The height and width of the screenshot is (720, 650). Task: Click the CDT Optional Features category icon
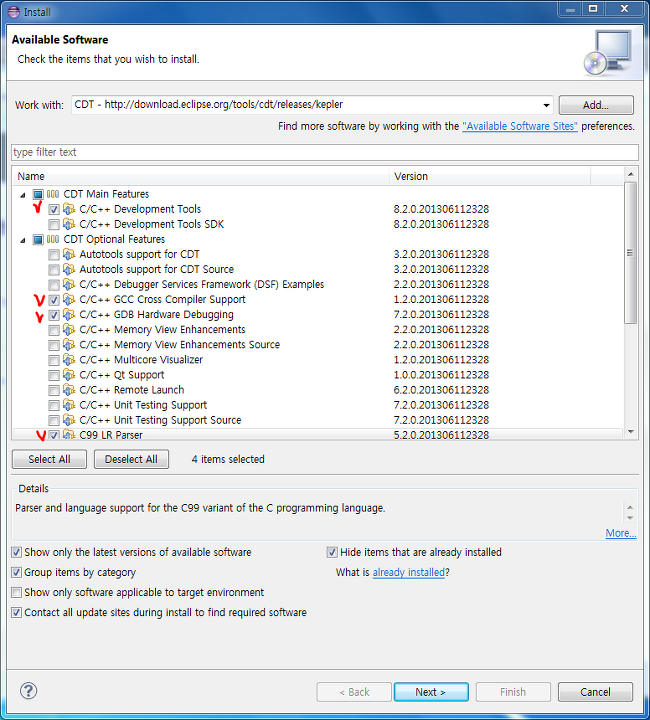pyautogui.click(x=53, y=239)
